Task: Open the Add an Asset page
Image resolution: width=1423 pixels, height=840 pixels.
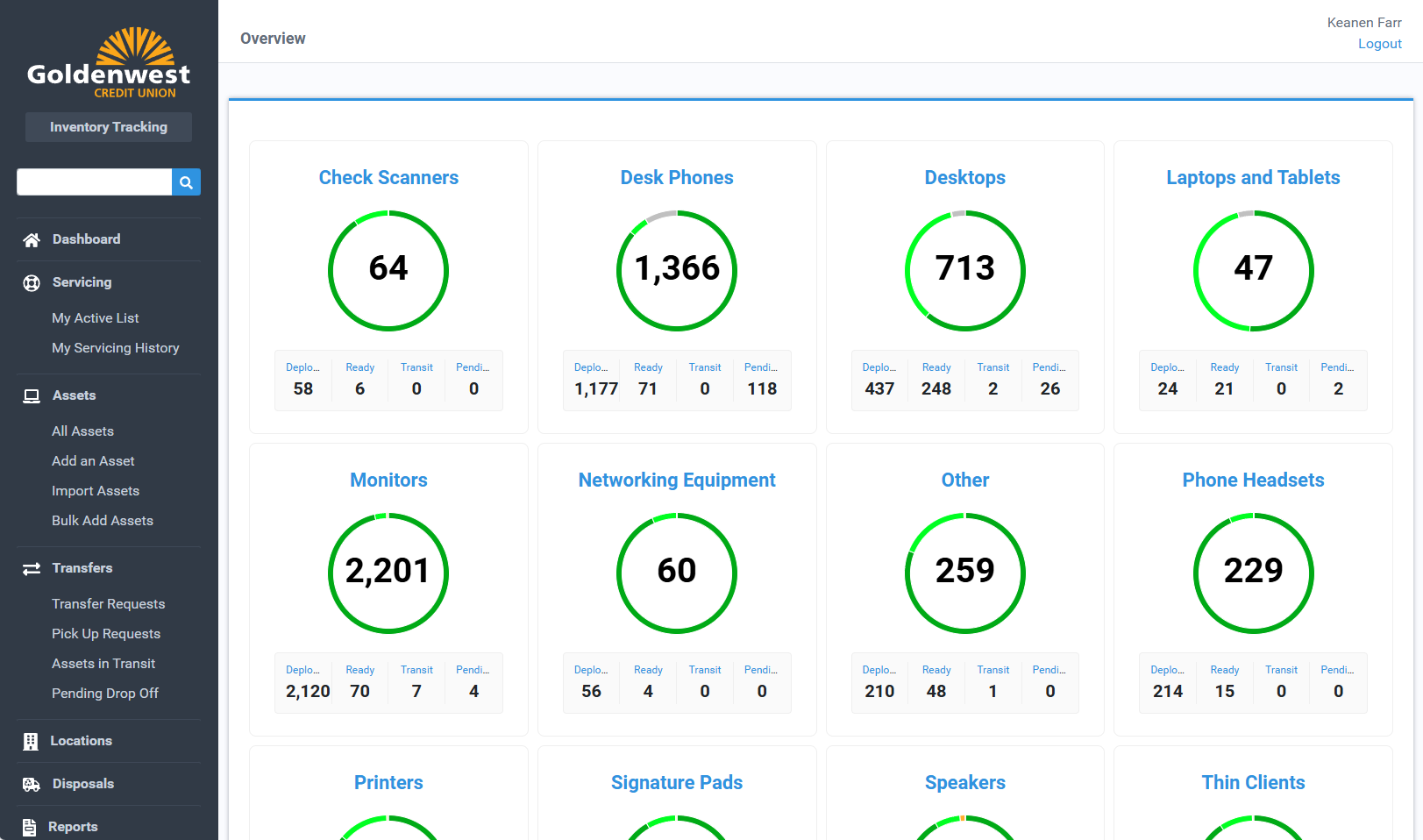Action: point(93,460)
